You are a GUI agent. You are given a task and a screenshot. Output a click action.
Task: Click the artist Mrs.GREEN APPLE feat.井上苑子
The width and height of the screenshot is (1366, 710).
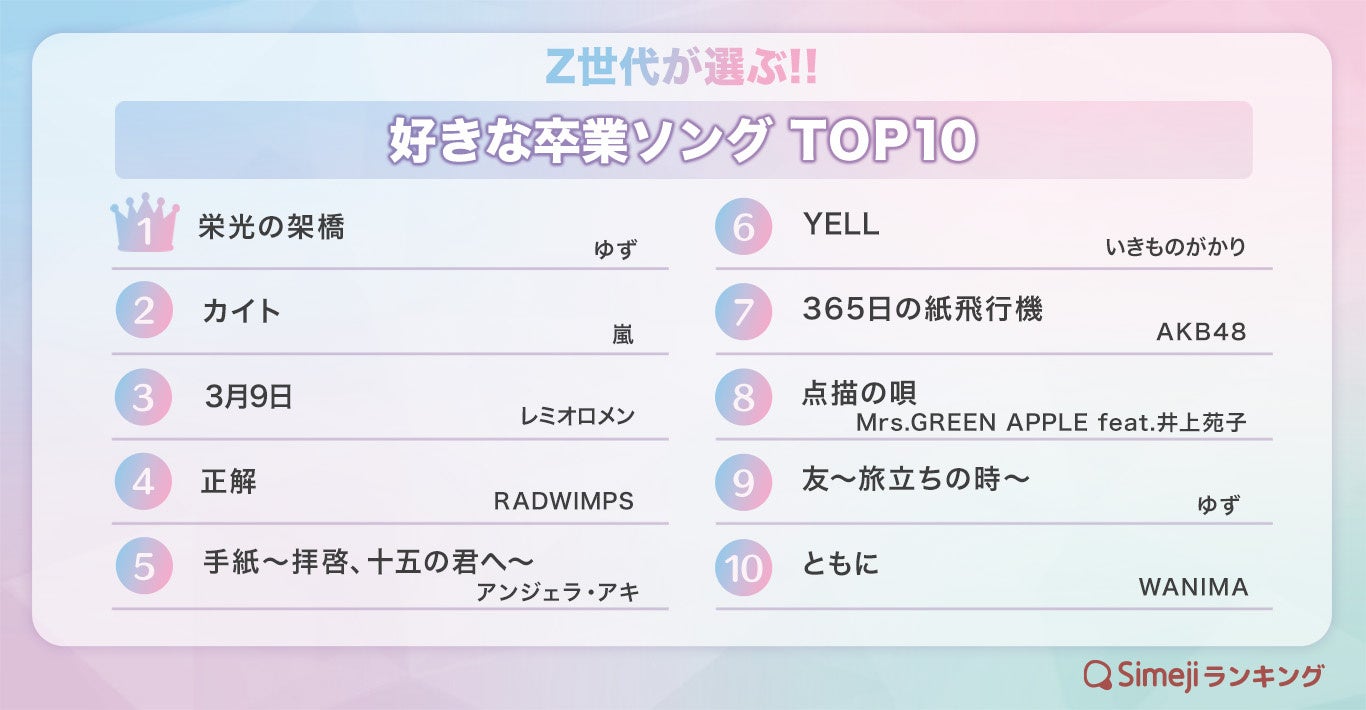(1051, 422)
